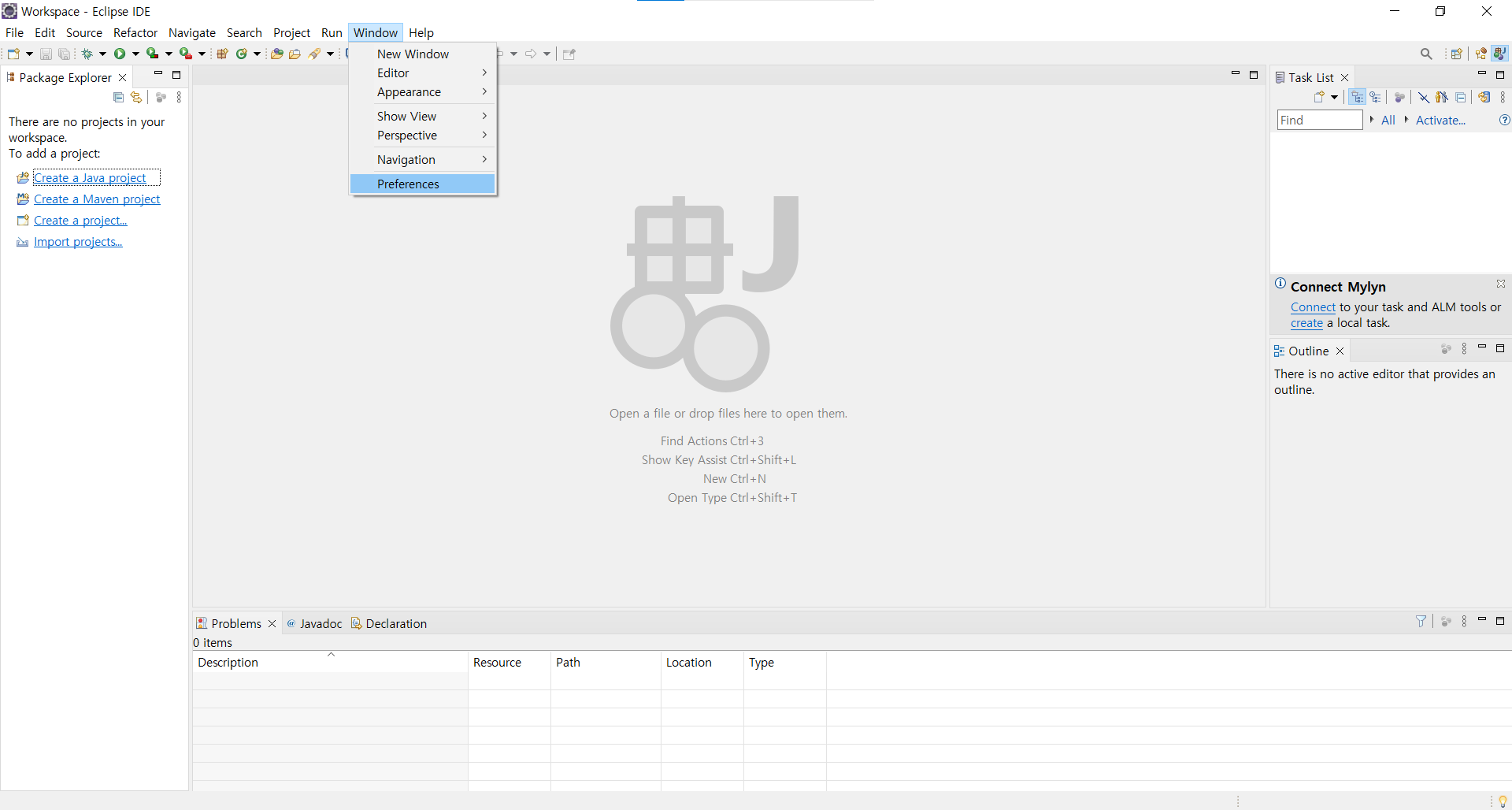This screenshot has width=1512, height=810.
Task: Expand the External Tools dropdown arrow
Action: pyautogui.click(x=202, y=54)
